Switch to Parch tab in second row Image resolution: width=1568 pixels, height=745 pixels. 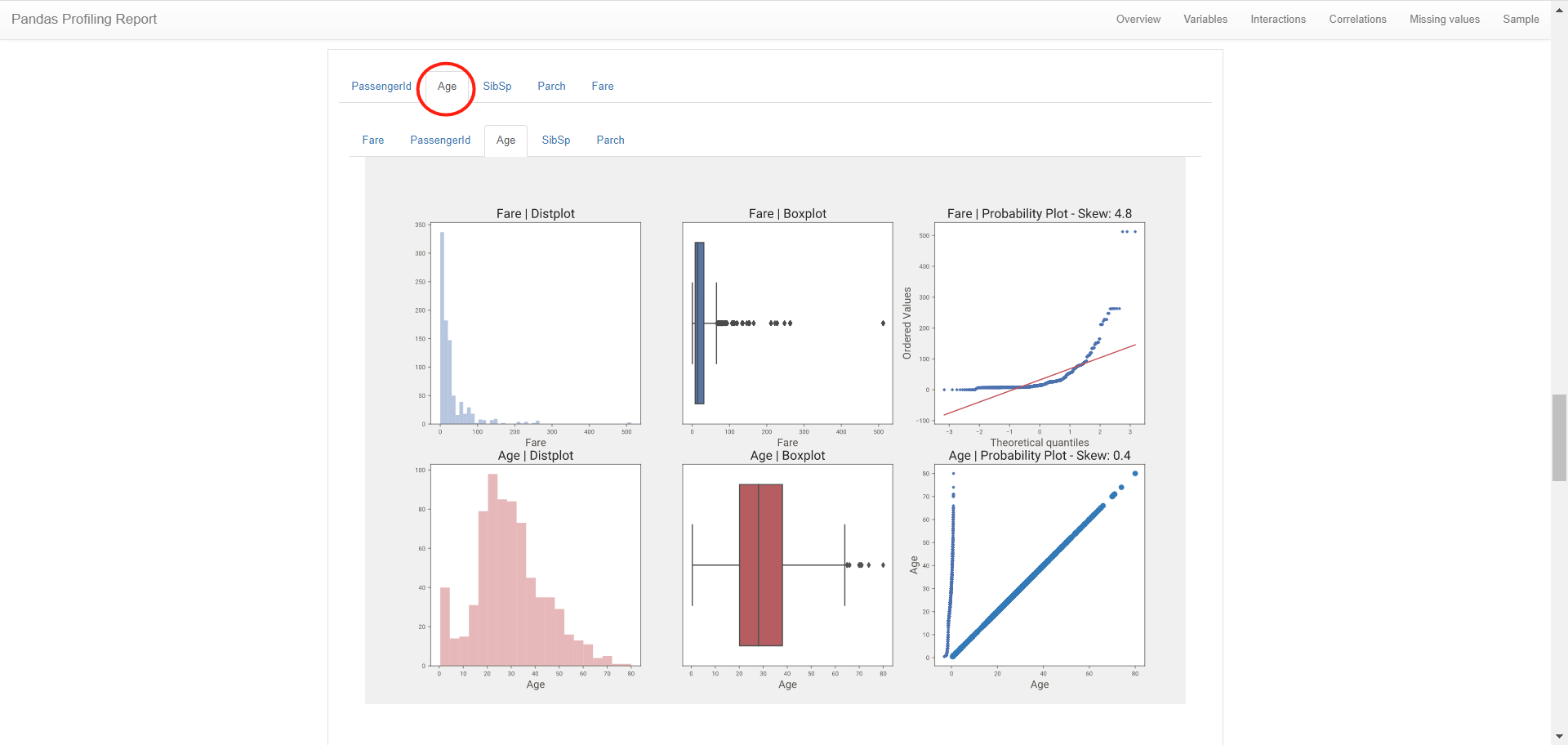click(610, 140)
